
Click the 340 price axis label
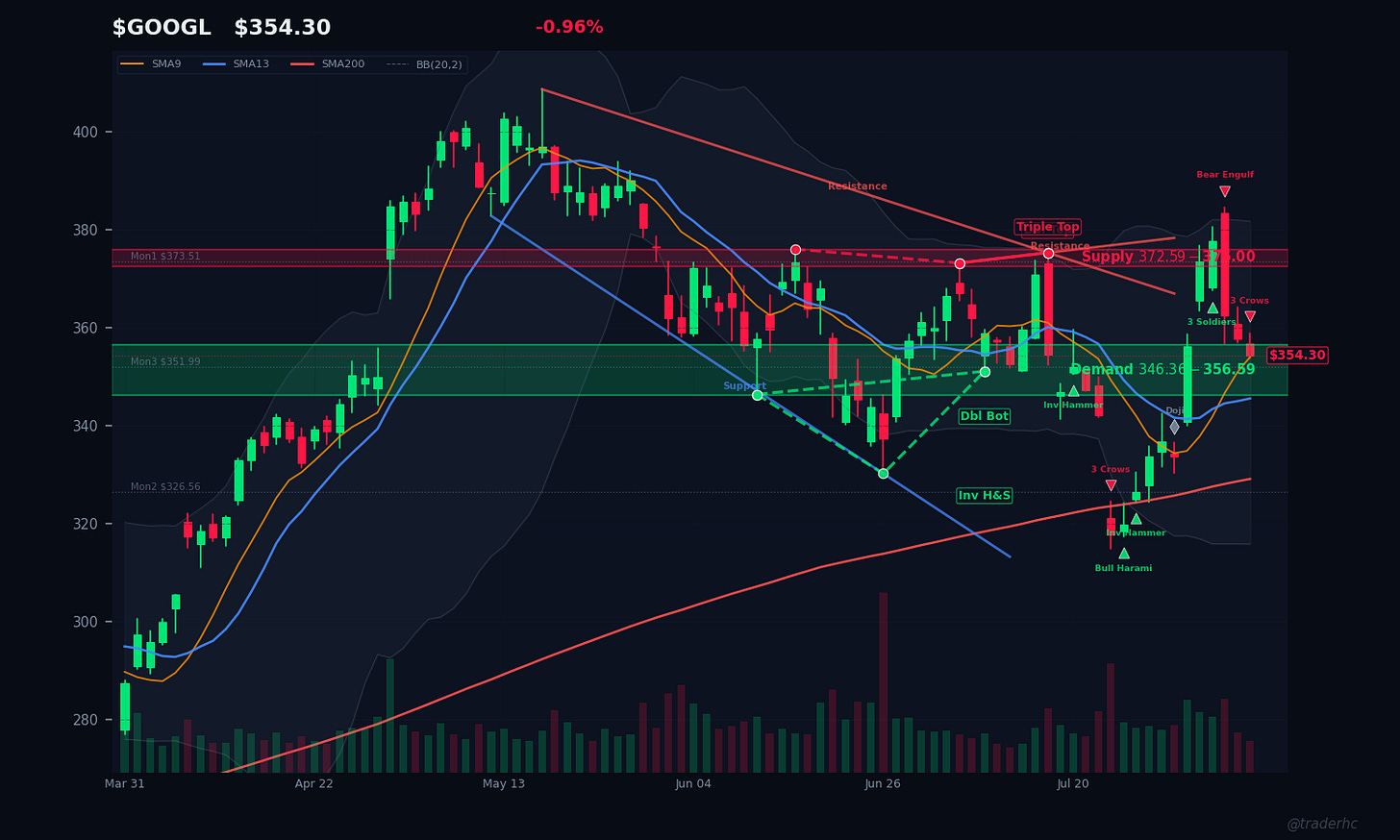86,426
